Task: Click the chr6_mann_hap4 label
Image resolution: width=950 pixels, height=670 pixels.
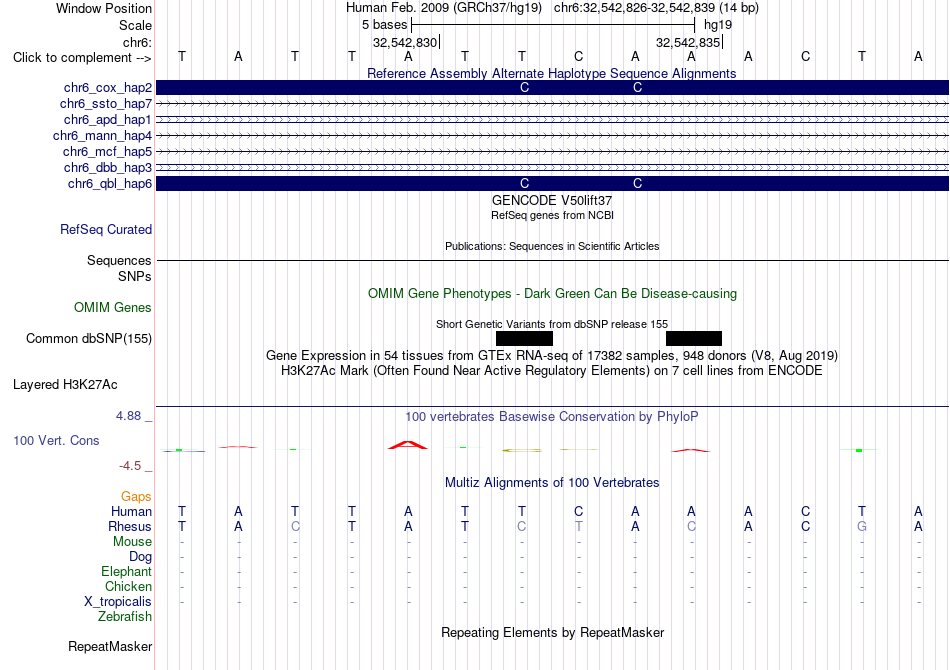Action: pyautogui.click(x=102, y=136)
